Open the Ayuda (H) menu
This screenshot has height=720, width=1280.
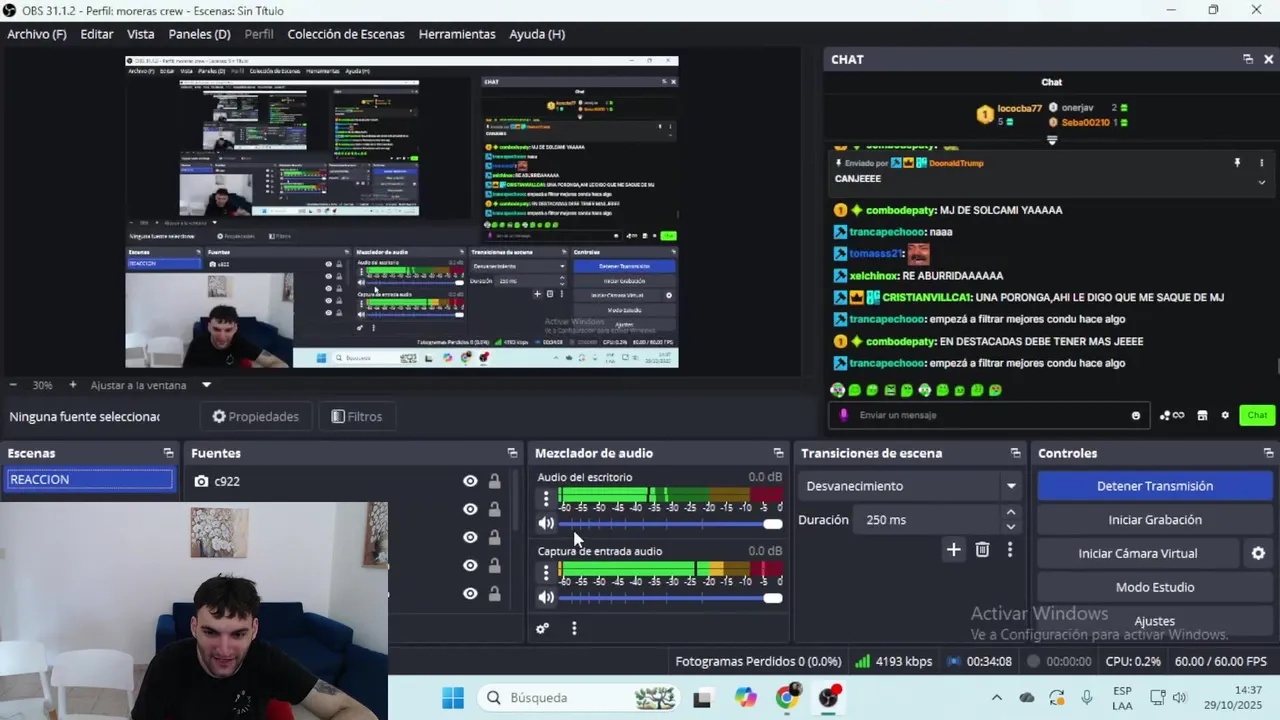537,34
